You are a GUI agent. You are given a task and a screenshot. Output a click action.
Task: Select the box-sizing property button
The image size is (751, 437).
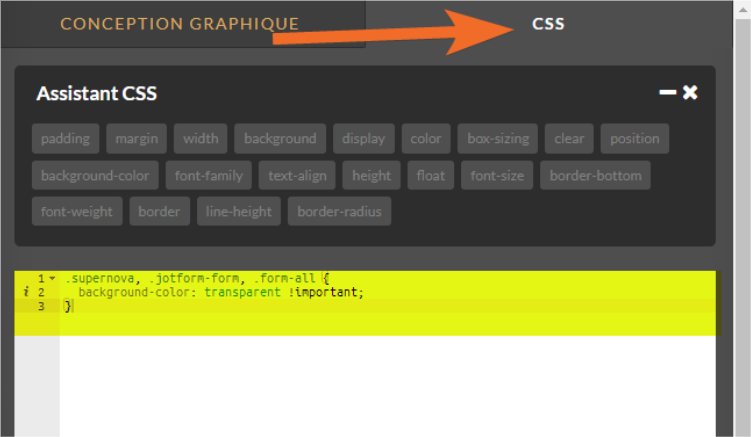499,139
